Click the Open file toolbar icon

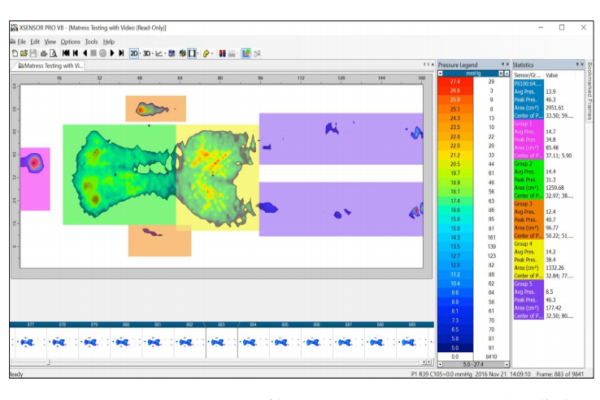(x=23, y=52)
